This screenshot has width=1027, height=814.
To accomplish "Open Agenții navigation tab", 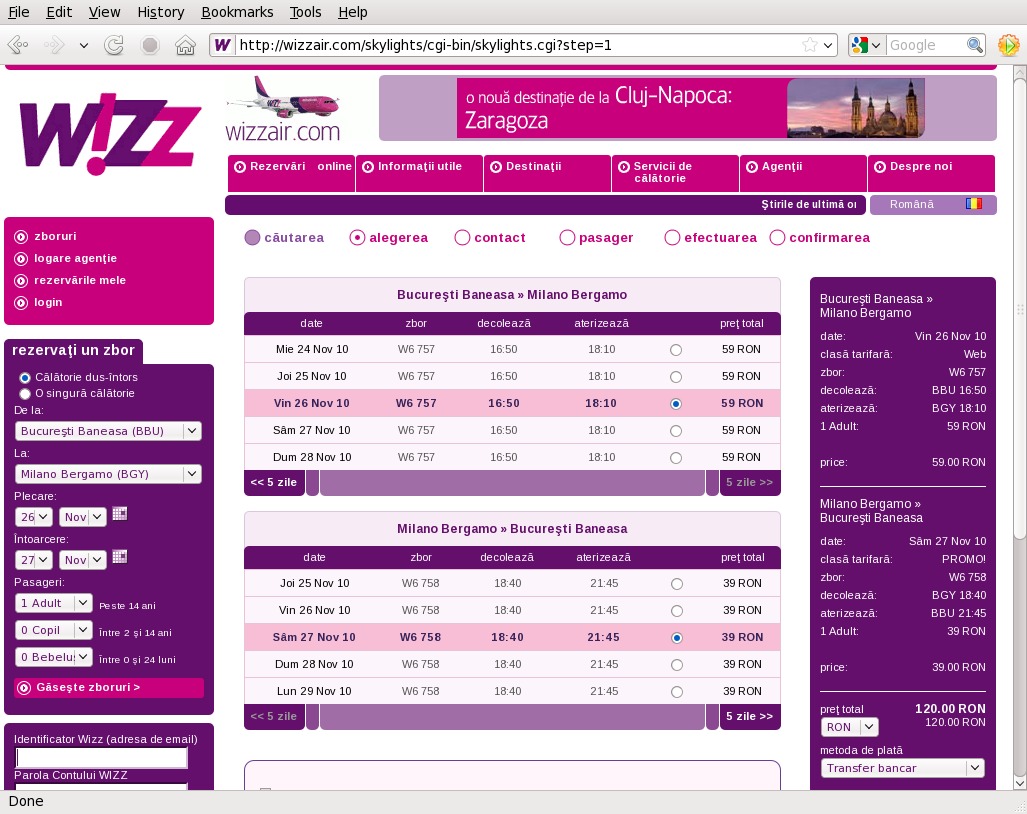I will click(x=804, y=173).
